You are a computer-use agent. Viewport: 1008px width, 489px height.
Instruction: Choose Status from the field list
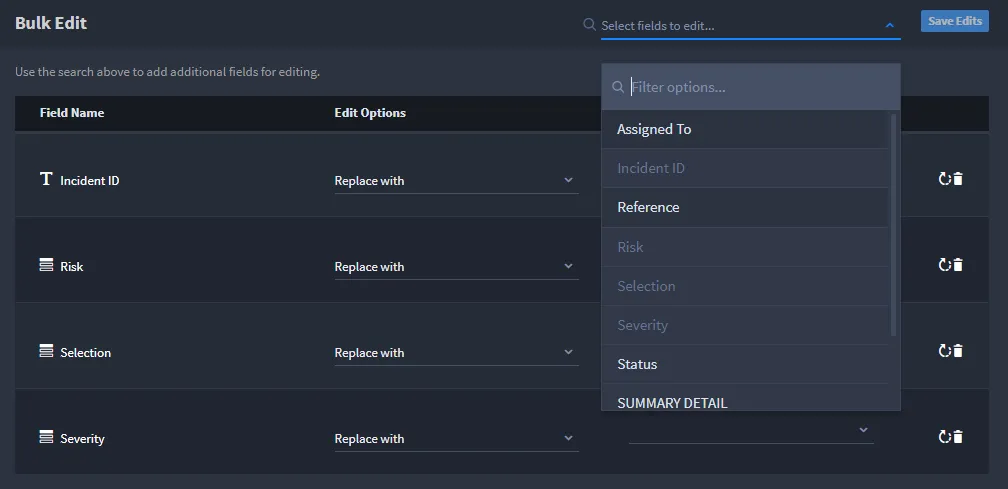(745, 364)
